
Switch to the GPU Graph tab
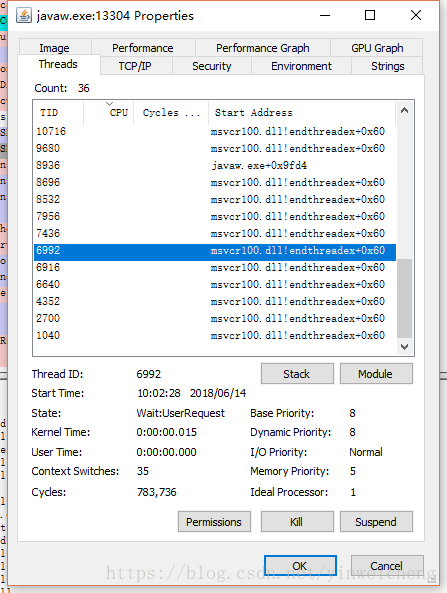click(x=377, y=48)
